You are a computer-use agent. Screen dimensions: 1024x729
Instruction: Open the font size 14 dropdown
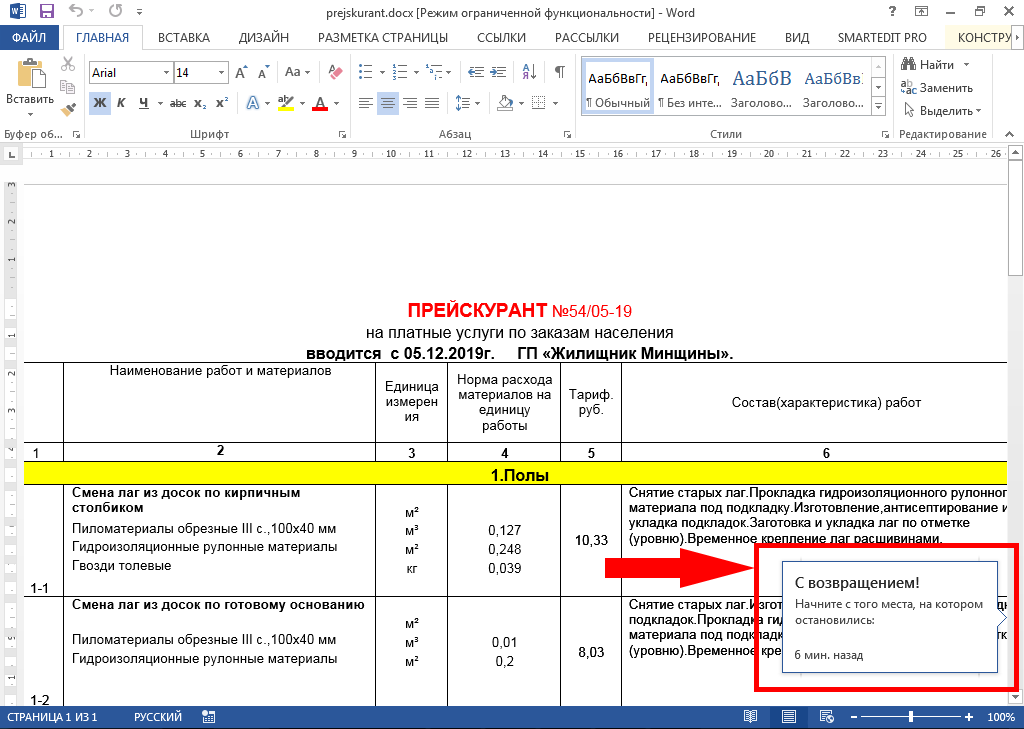[220, 73]
